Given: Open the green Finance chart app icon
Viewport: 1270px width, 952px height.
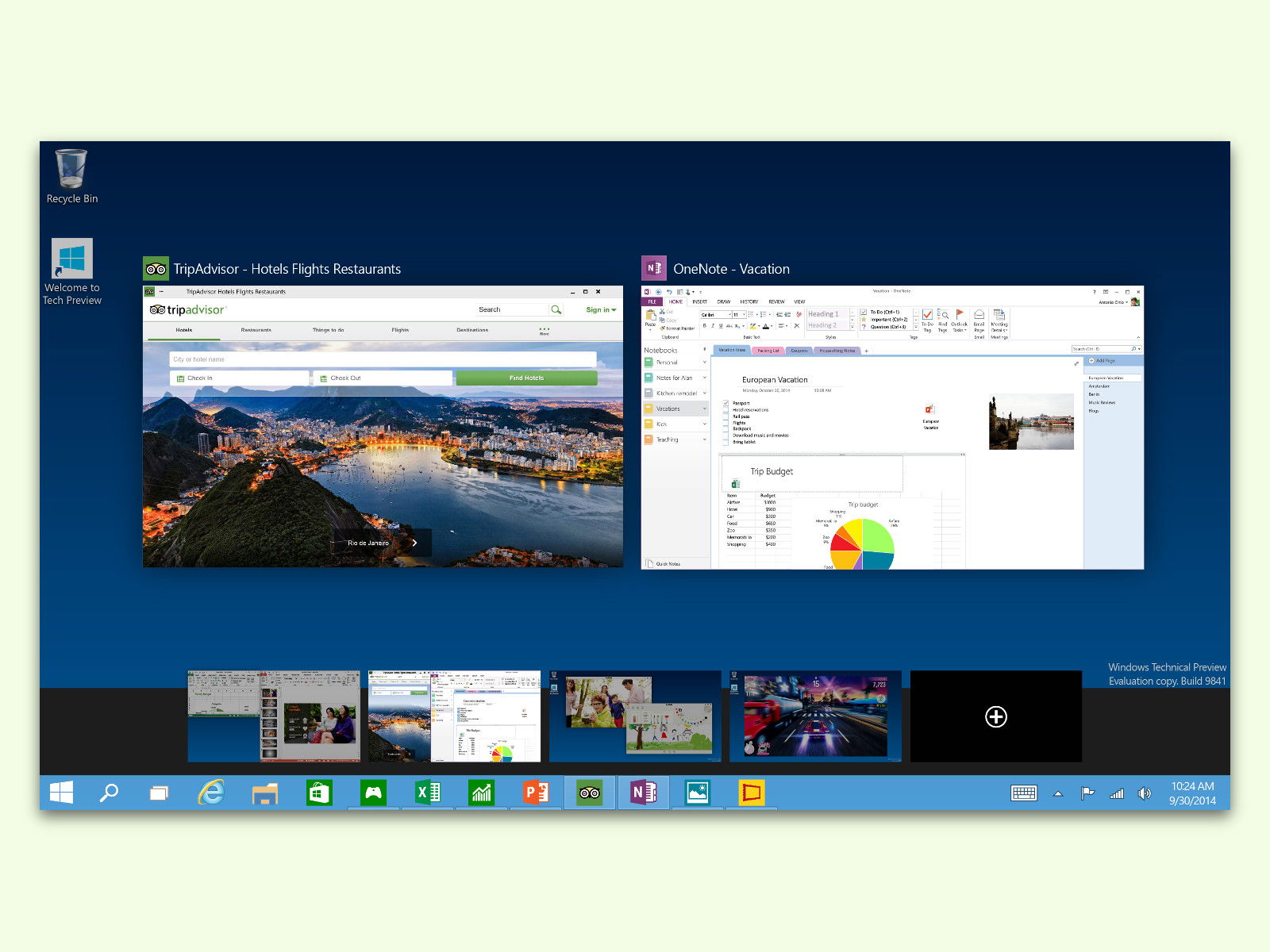Looking at the screenshot, I should tap(481, 793).
